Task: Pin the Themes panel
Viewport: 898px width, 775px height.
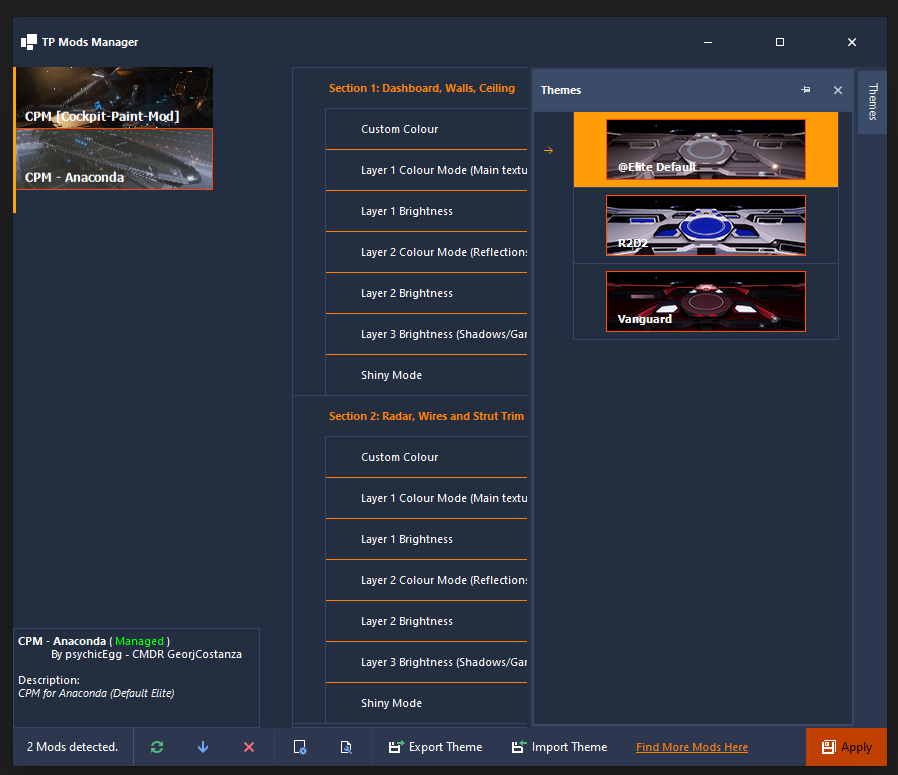Action: 806,90
